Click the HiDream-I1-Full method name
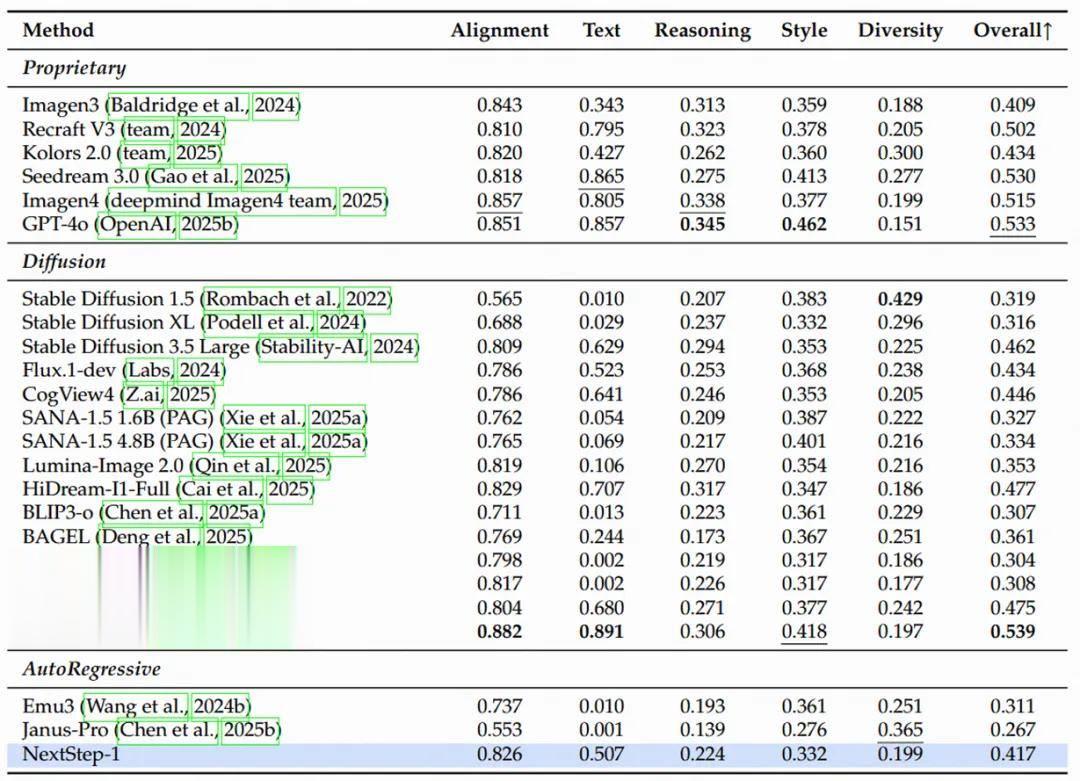This screenshot has height=781, width=1080. click(x=96, y=489)
